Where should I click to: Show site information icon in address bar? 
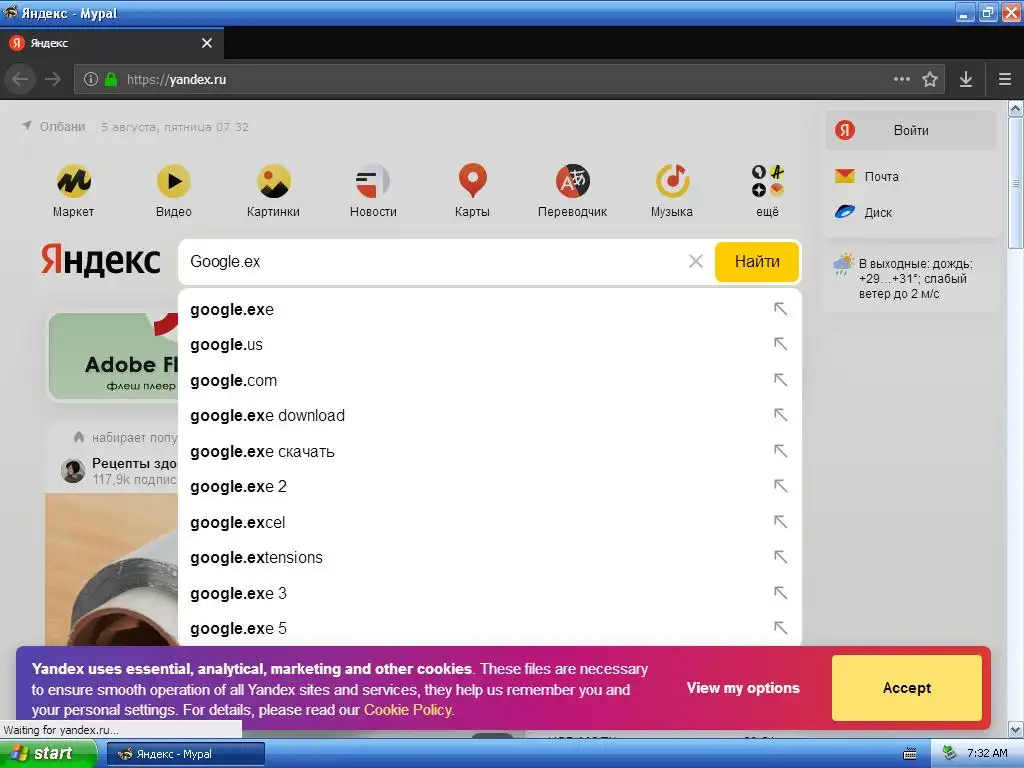(91, 80)
